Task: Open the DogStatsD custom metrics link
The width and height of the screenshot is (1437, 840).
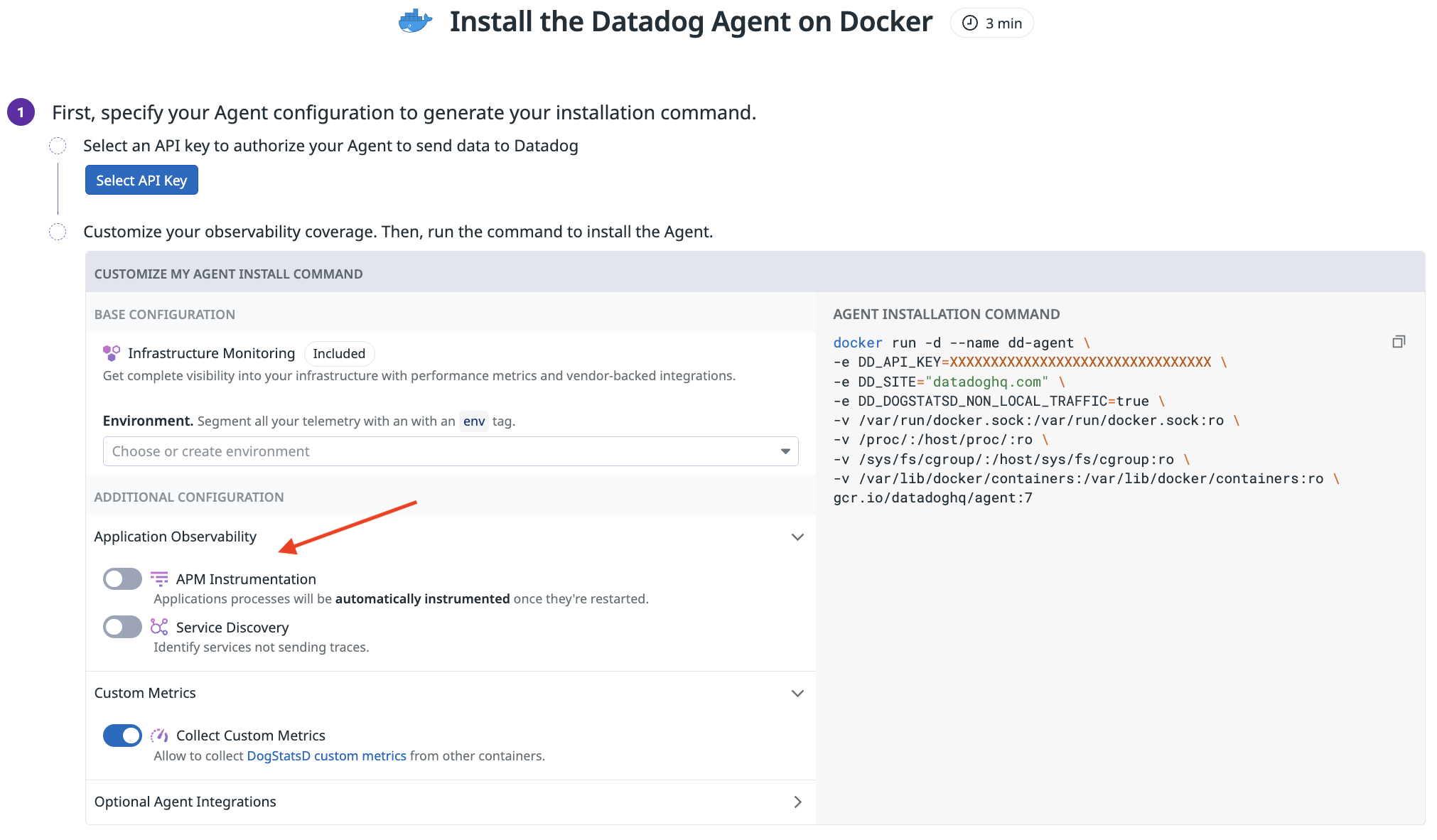Action: [326, 756]
